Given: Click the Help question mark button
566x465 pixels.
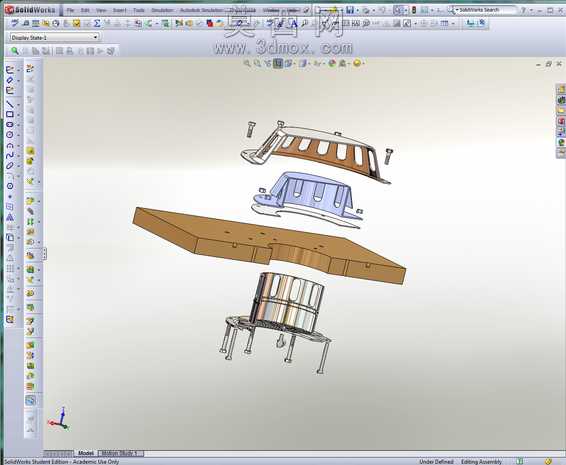Looking at the screenshot, I should point(523,10).
